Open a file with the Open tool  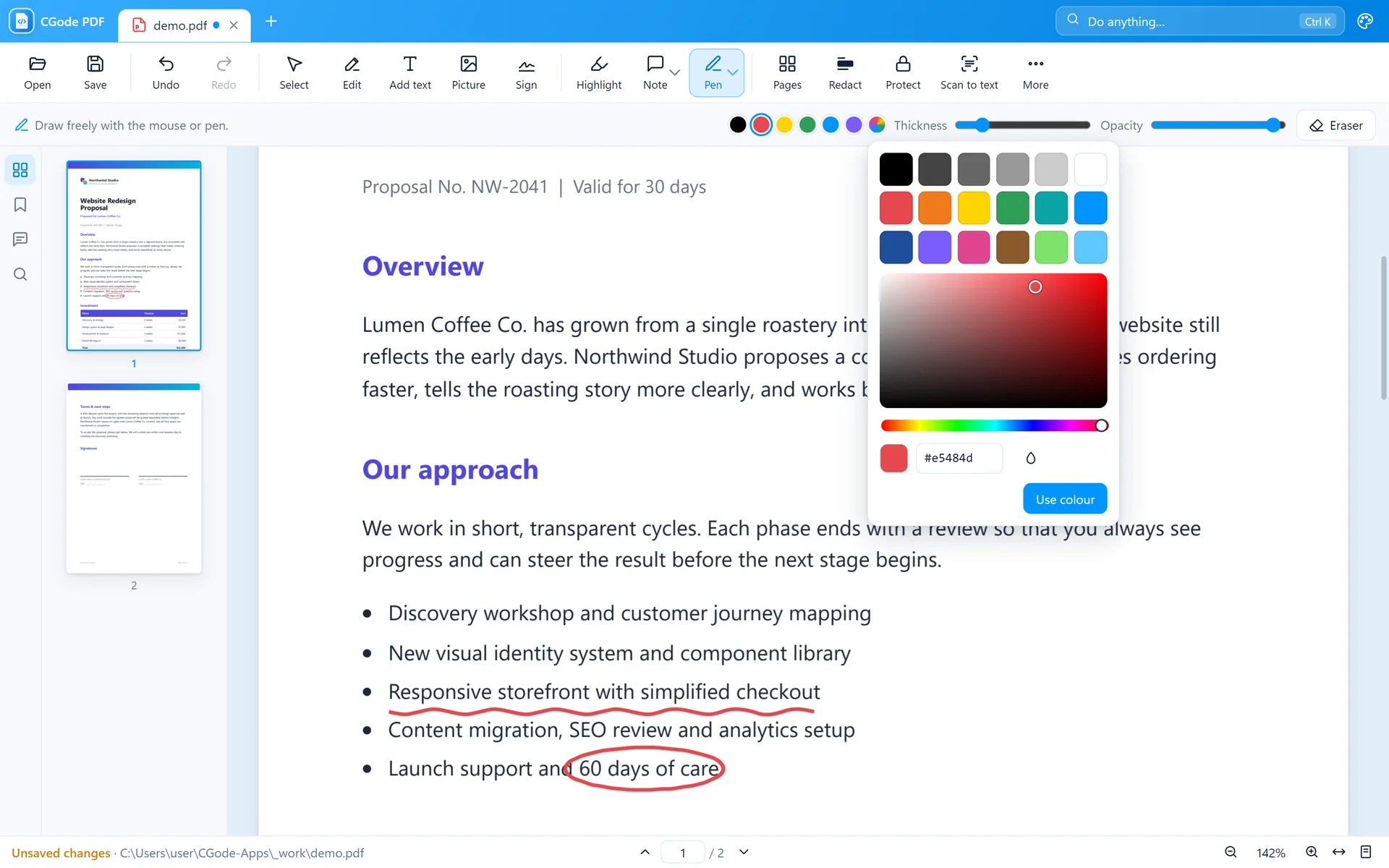pos(37,72)
